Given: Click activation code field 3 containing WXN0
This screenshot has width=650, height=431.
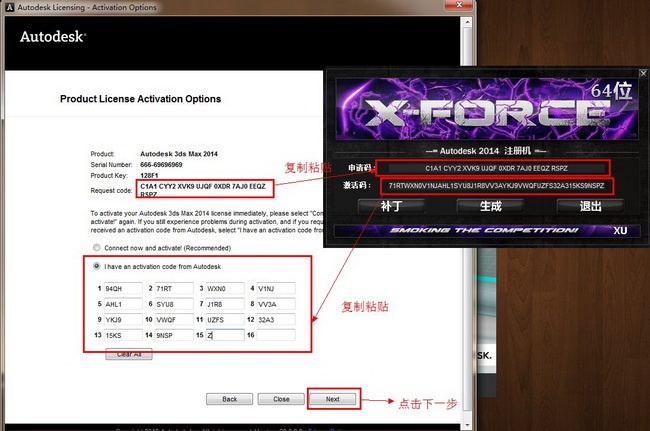Looking at the screenshot, I should (225, 288).
